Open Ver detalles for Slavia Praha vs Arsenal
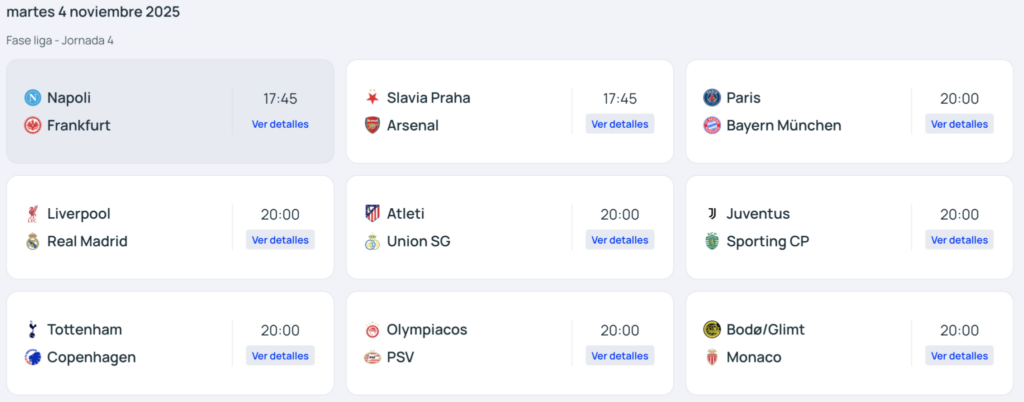Viewport: 1024px width, 402px height. click(620, 124)
